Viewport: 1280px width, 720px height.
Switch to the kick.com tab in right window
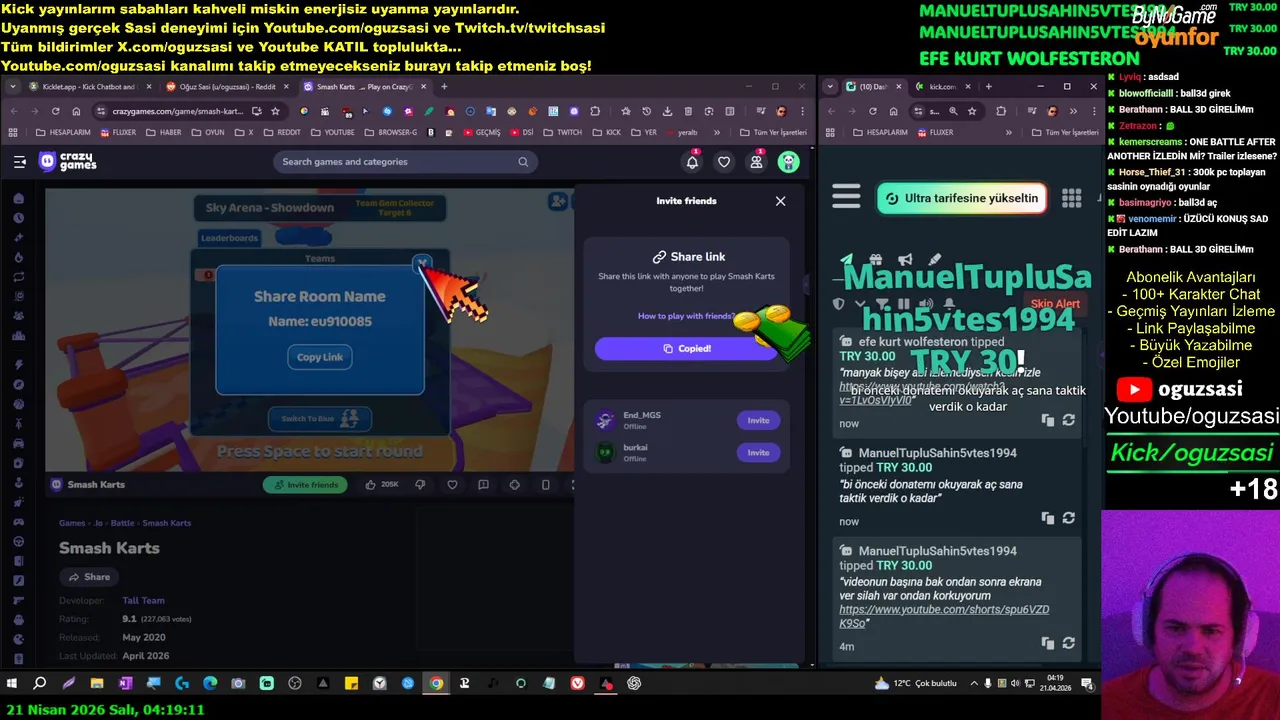(942, 87)
